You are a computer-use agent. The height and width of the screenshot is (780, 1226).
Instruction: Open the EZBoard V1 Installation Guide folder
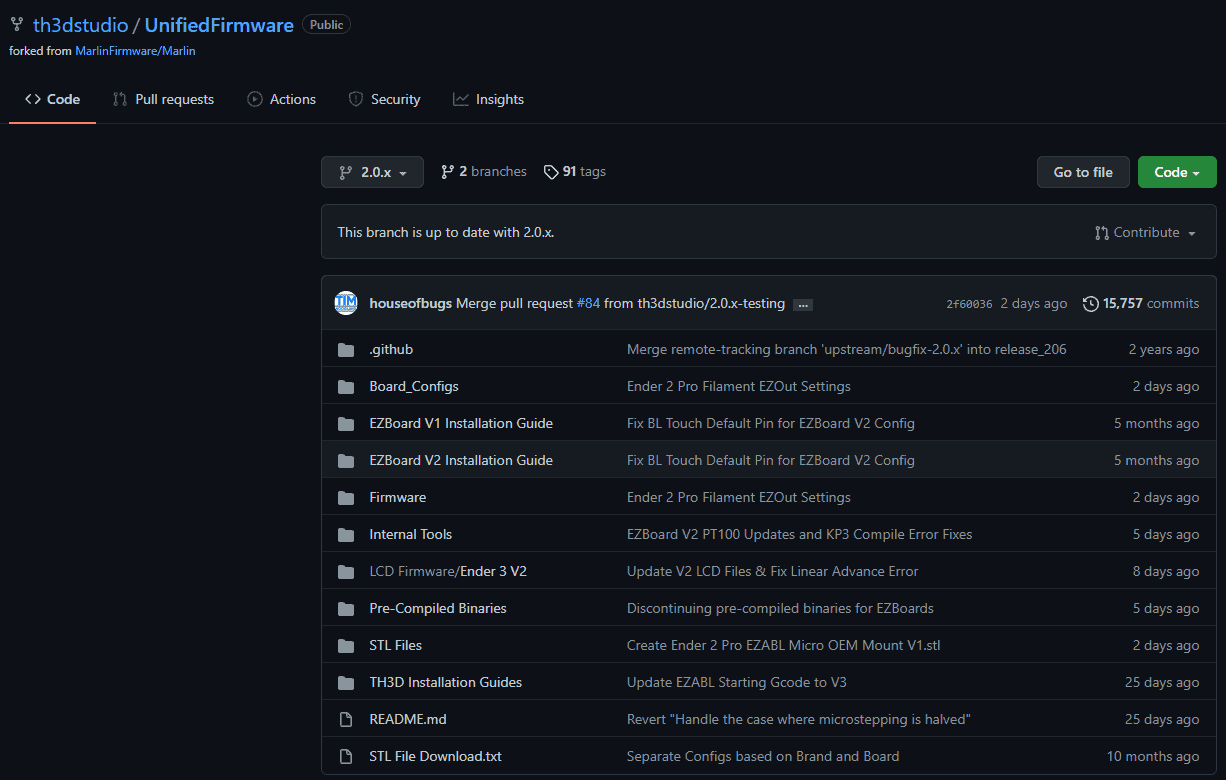pos(461,424)
